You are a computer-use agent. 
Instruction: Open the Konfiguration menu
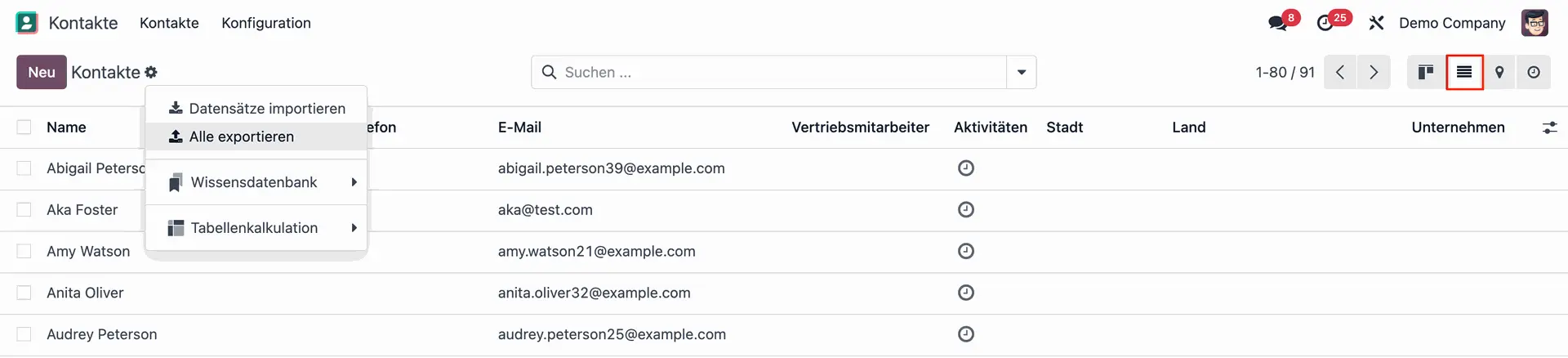(266, 23)
